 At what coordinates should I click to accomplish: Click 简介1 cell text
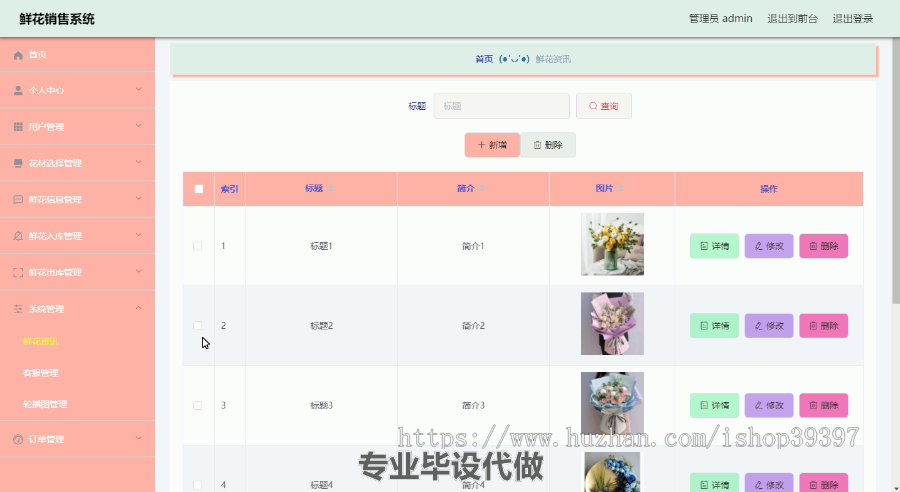pos(473,246)
